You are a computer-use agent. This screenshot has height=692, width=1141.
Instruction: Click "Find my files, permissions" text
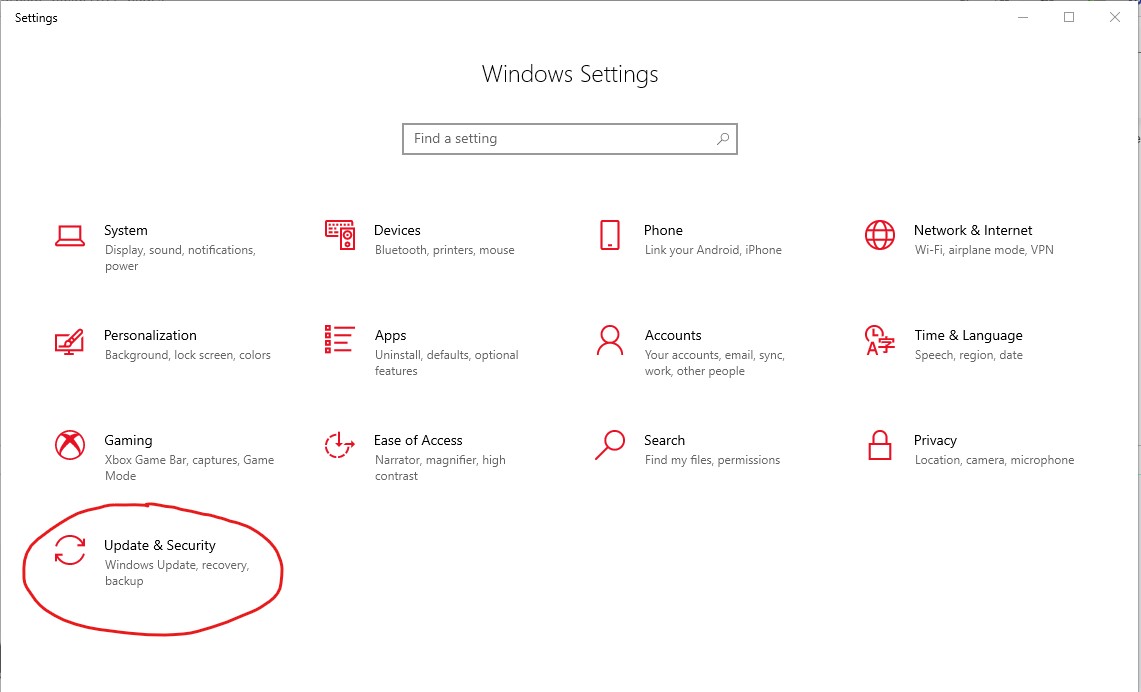[712, 460]
